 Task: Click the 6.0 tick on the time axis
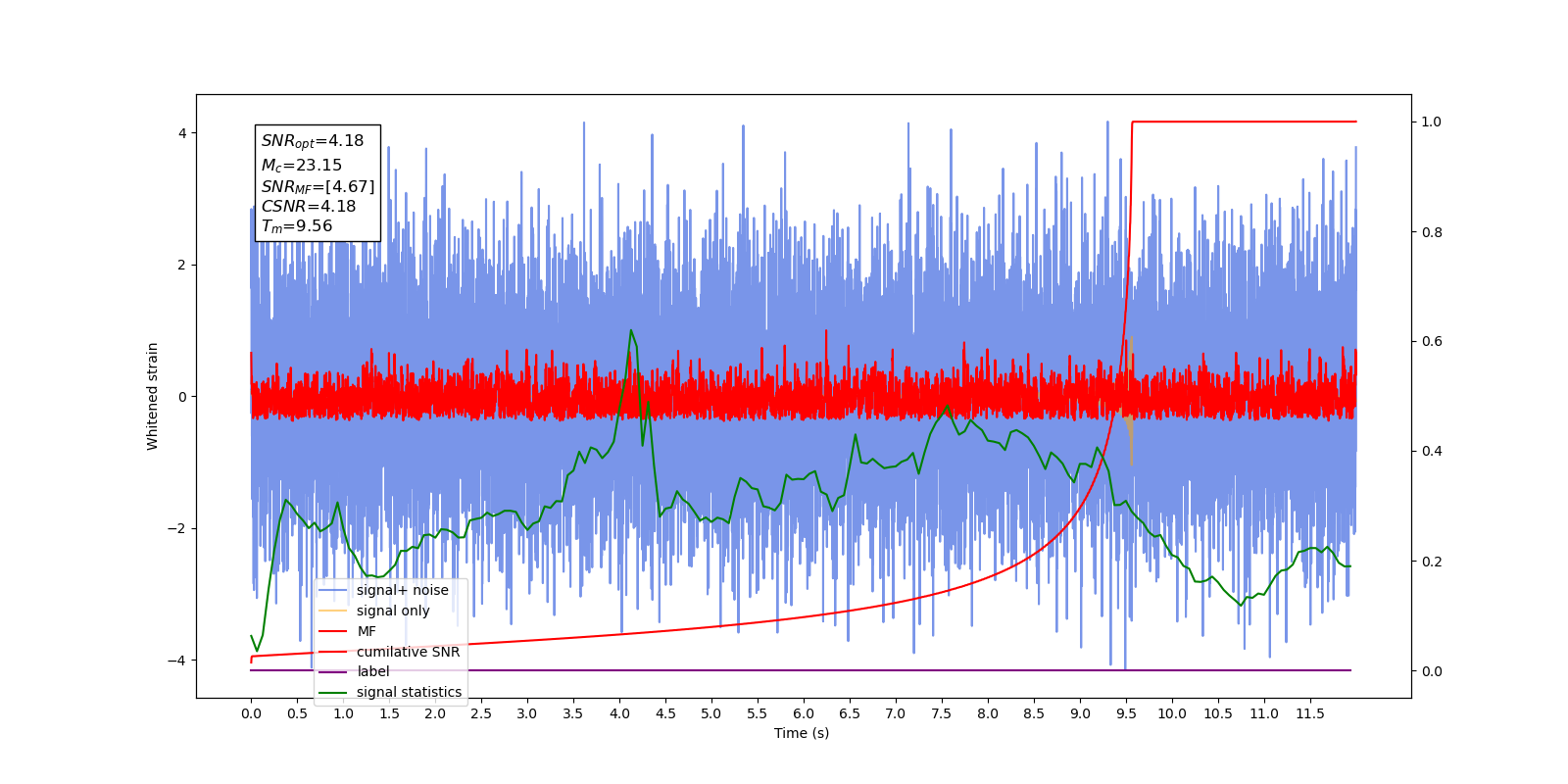(x=804, y=713)
